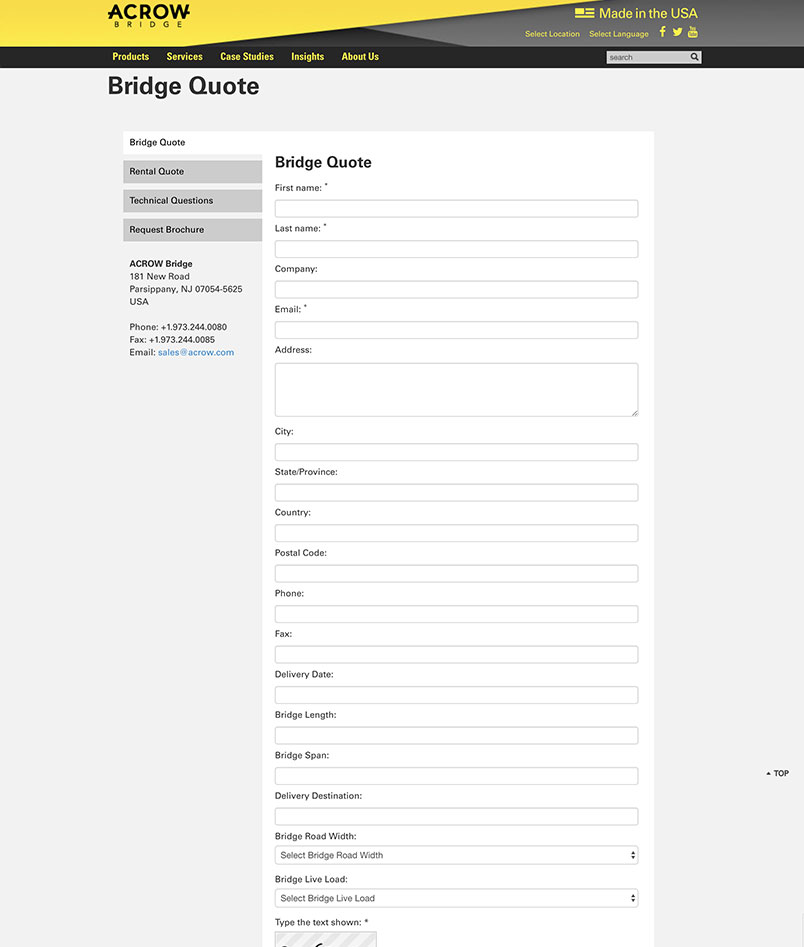Image resolution: width=804 pixels, height=947 pixels.
Task: Open the Products menu
Action: pyautogui.click(x=131, y=57)
